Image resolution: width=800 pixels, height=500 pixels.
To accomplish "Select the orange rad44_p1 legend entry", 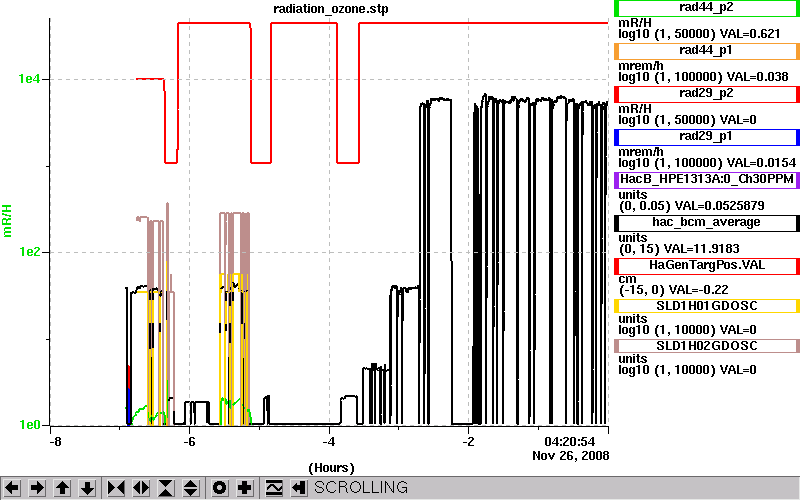I will click(x=706, y=51).
